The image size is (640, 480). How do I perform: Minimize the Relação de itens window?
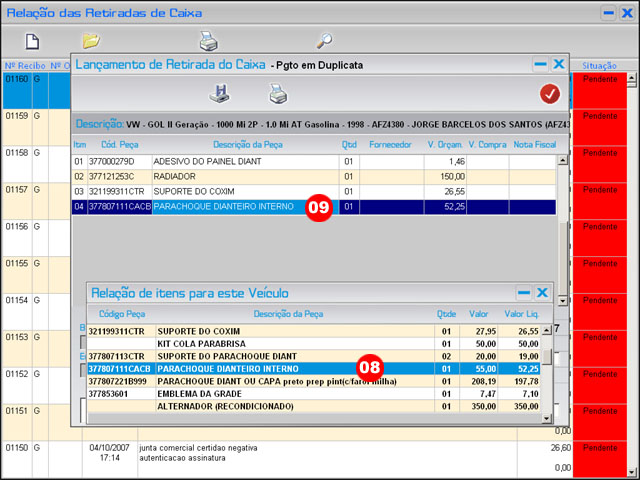pyautogui.click(x=522, y=292)
